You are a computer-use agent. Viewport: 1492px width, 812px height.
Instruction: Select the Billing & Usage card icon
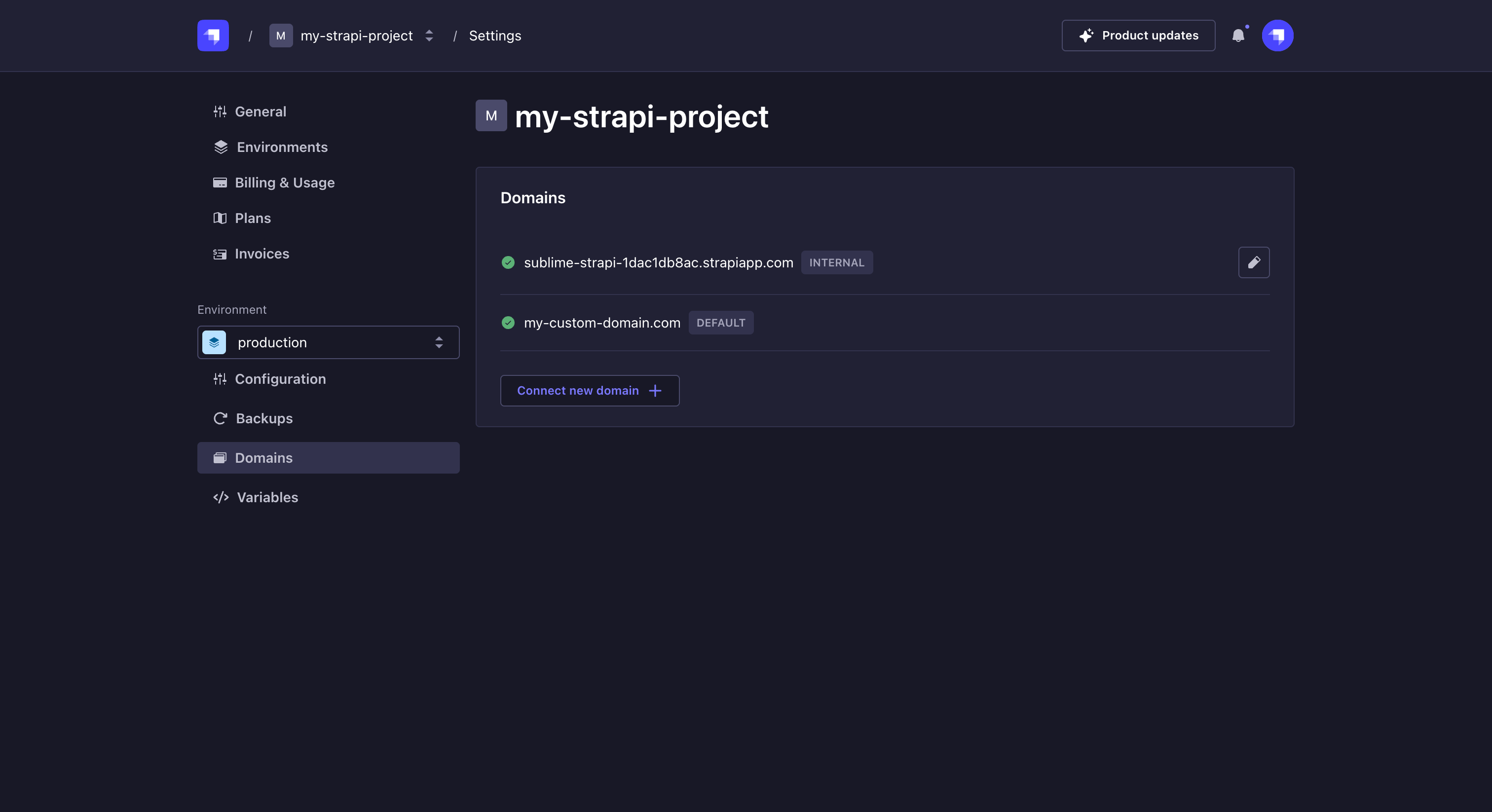(x=220, y=183)
